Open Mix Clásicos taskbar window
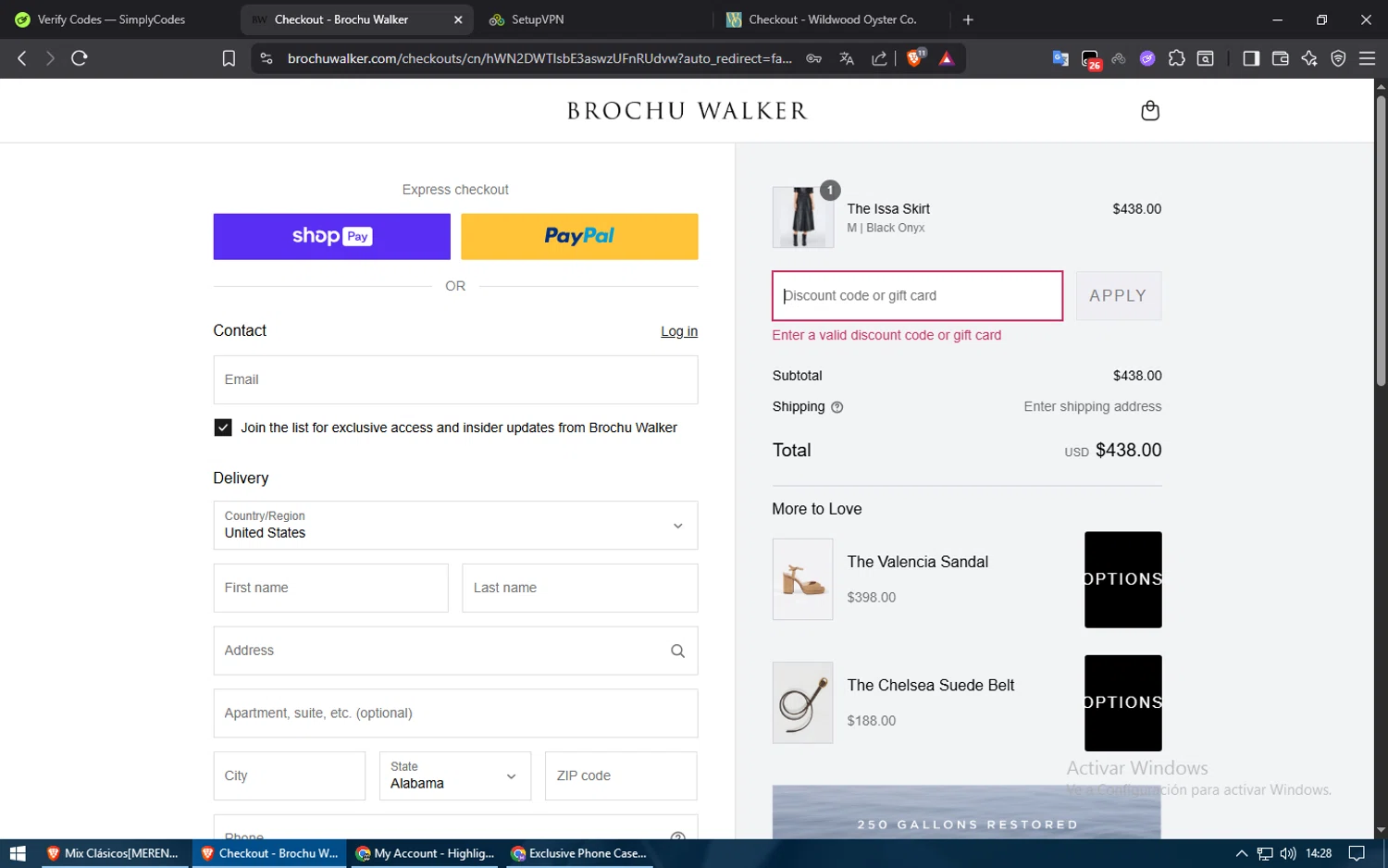1388x868 pixels. click(113, 853)
